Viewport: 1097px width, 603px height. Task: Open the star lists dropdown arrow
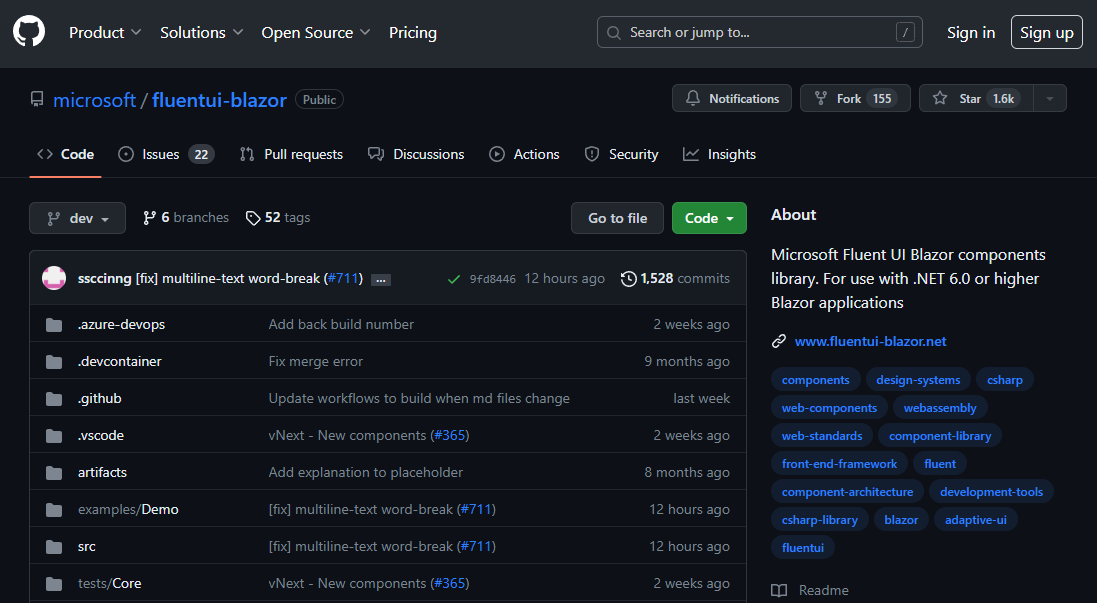[x=1049, y=99]
